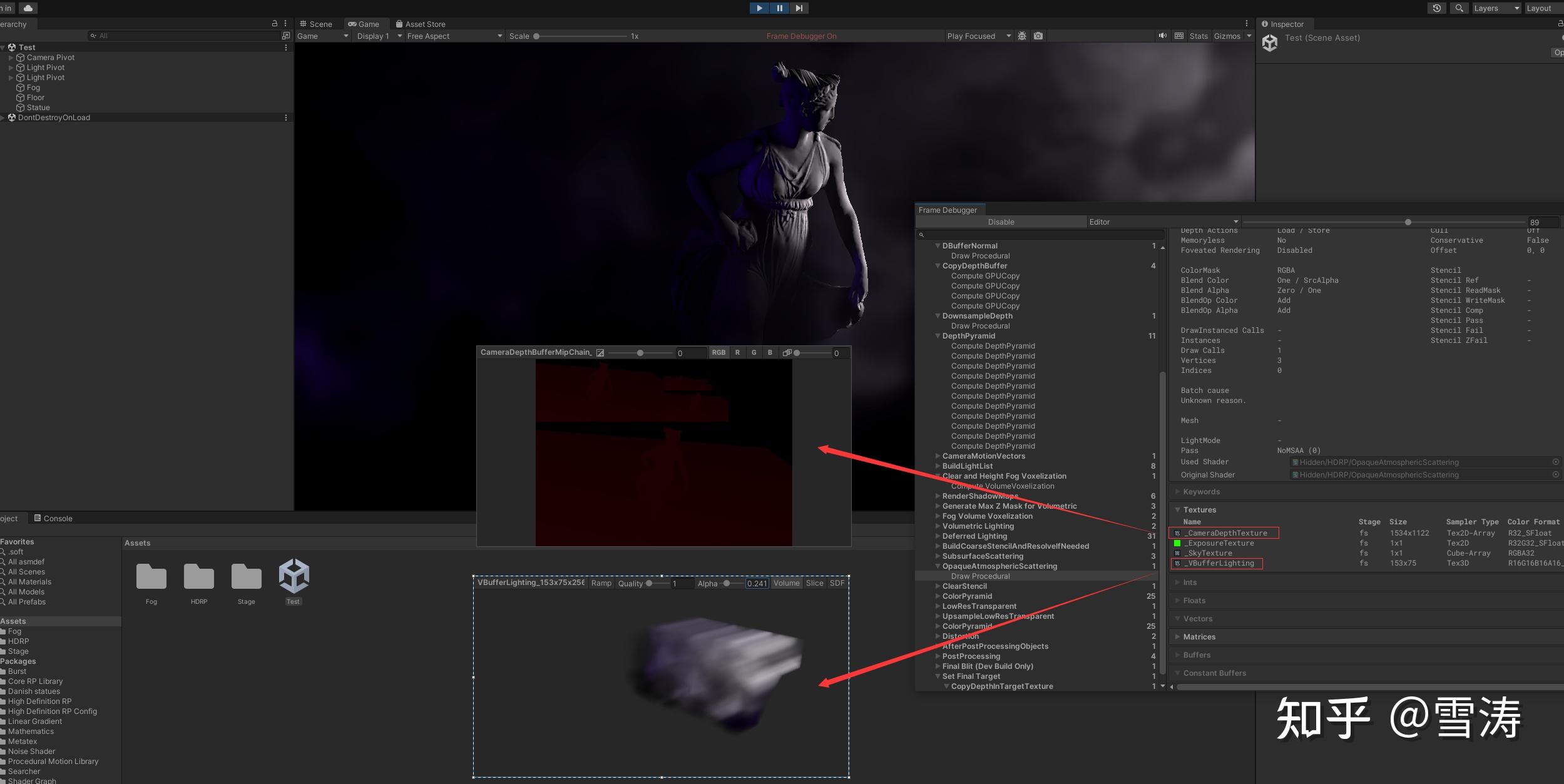Toggle the Gizmos button
This screenshot has width=1564, height=784.
pyautogui.click(x=1227, y=36)
